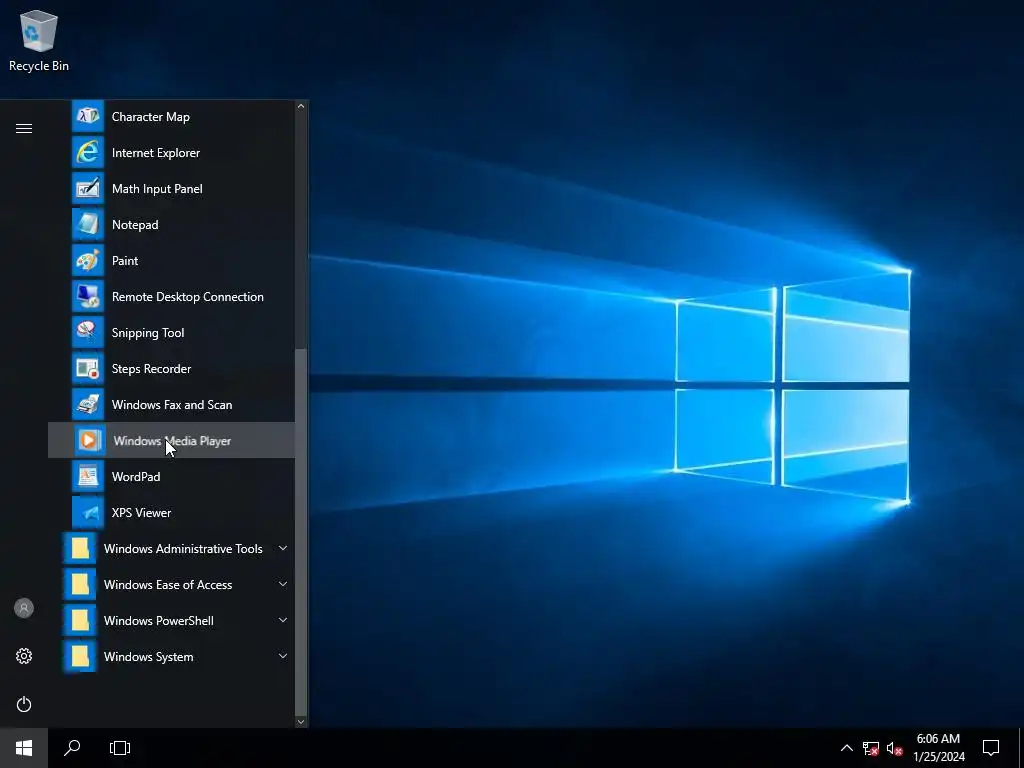Select the Character Map label

[x=151, y=117]
